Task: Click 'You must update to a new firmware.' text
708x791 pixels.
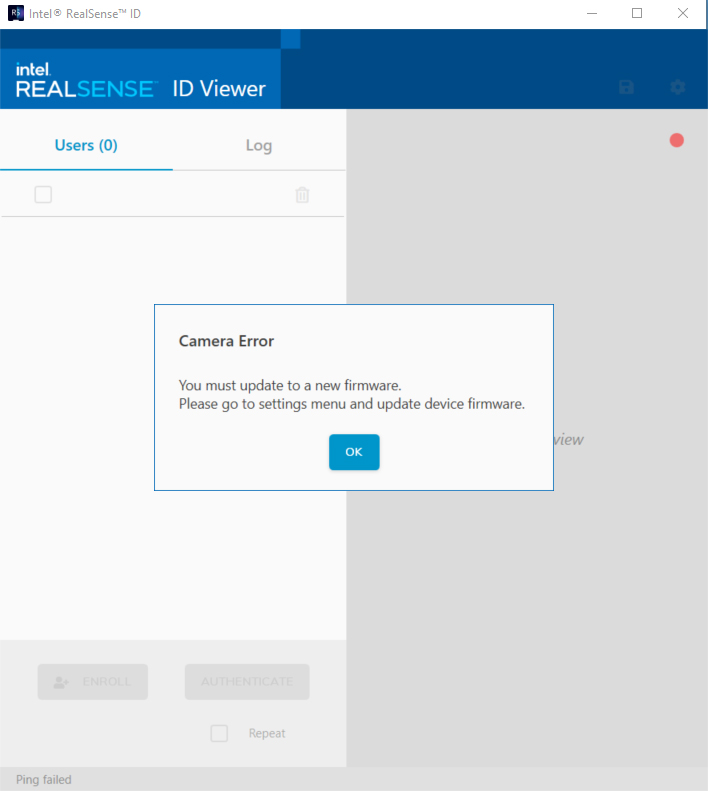Action: coord(290,385)
